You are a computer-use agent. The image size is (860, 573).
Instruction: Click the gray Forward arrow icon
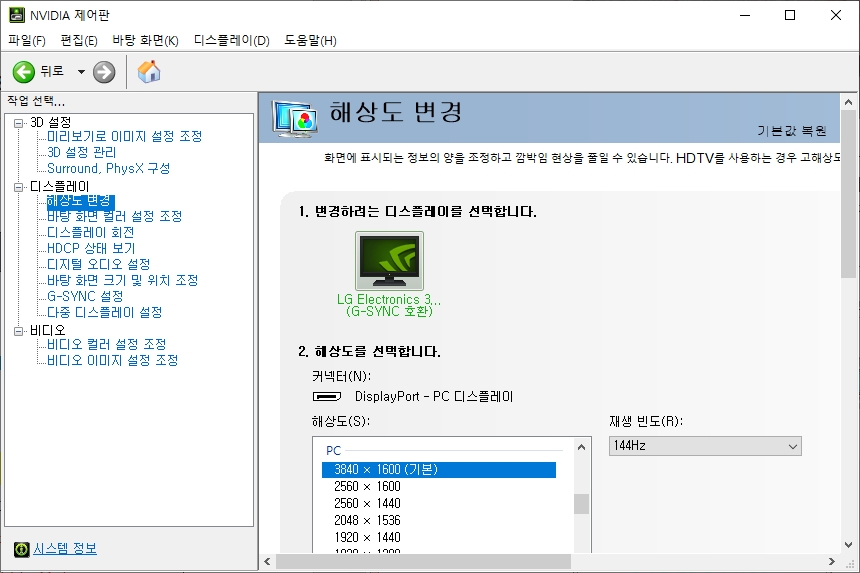click(x=104, y=72)
